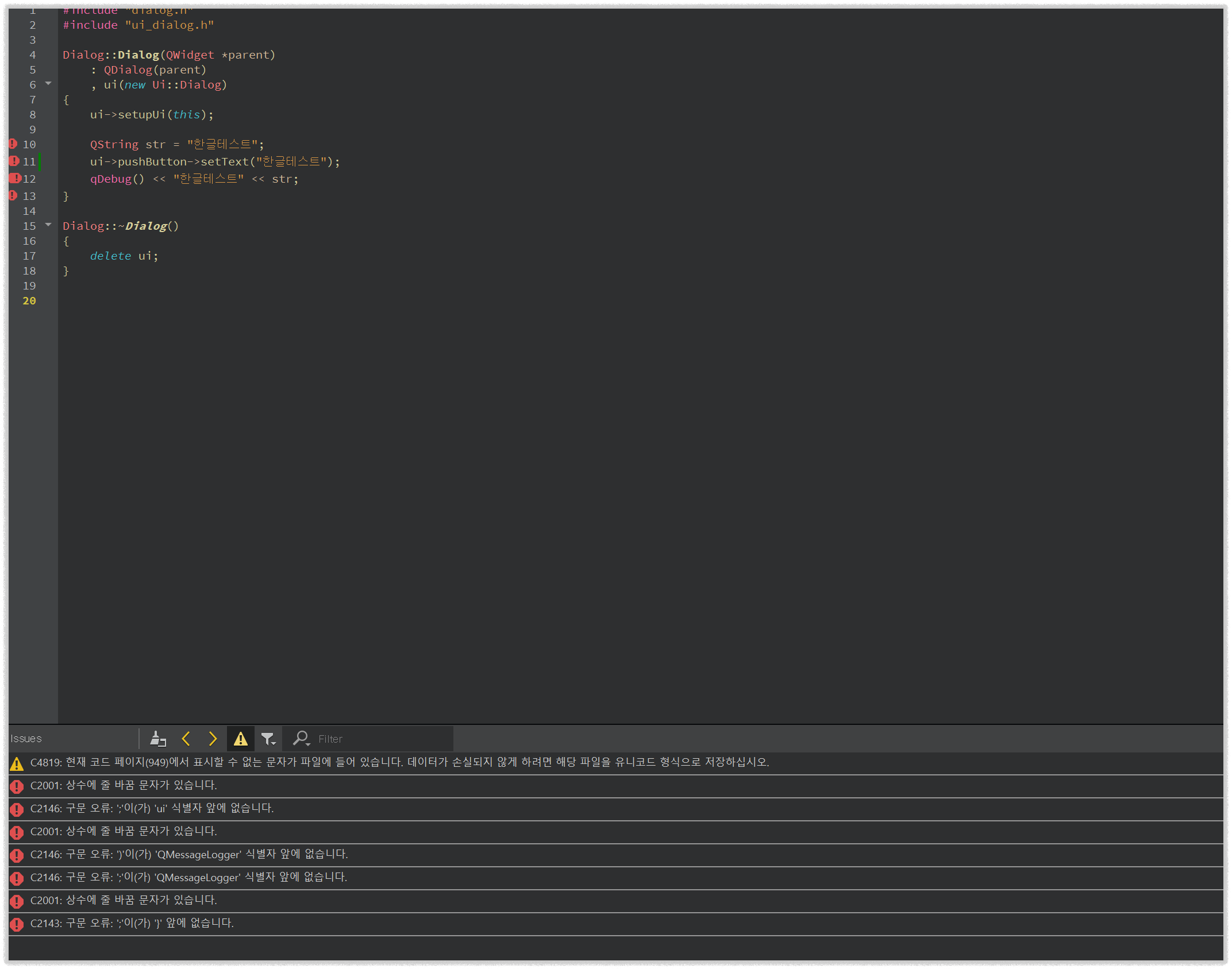Select first C2001 newline in constant error
Image resolution: width=1232 pixels, height=969 pixels.
pos(124,785)
